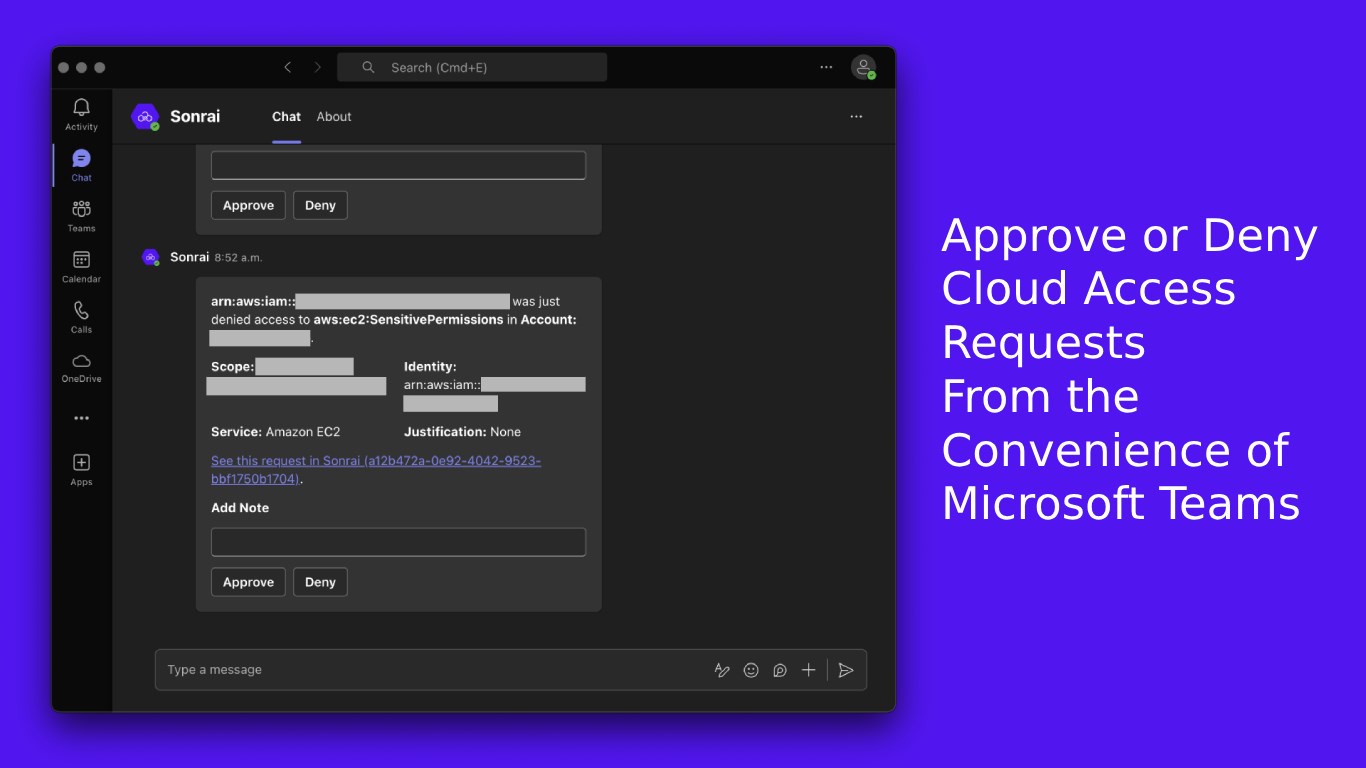Click the Sonrai app logo in header
1366x768 pixels.
click(145, 117)
